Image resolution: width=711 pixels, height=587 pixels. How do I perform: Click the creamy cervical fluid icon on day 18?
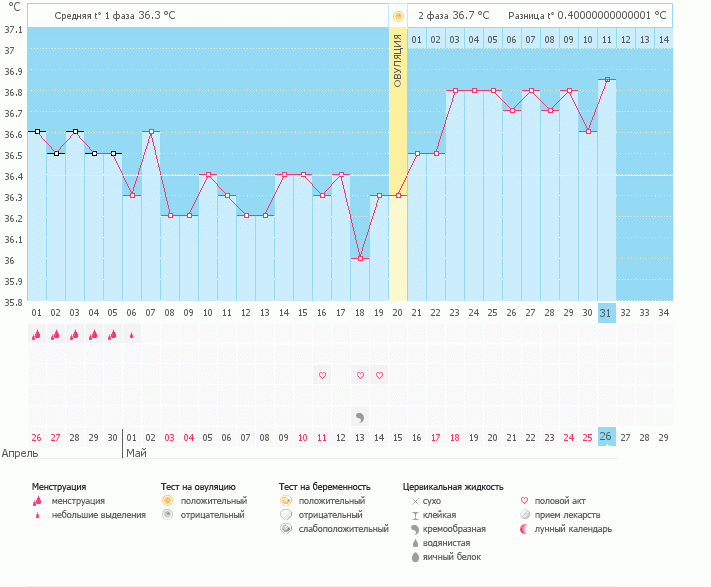[360, 416]
